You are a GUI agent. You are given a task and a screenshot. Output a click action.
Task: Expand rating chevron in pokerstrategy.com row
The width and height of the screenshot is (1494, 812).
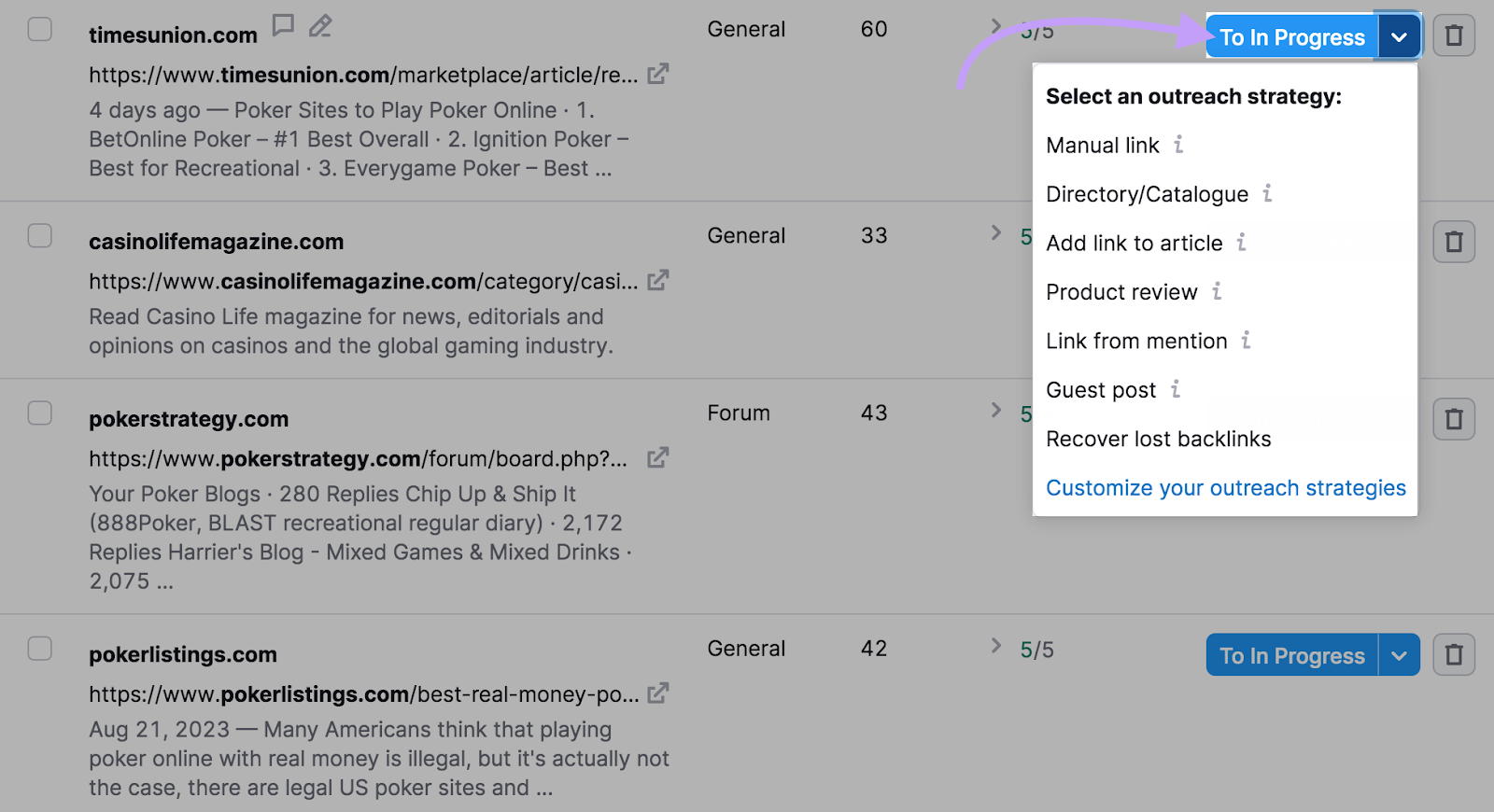996,410
